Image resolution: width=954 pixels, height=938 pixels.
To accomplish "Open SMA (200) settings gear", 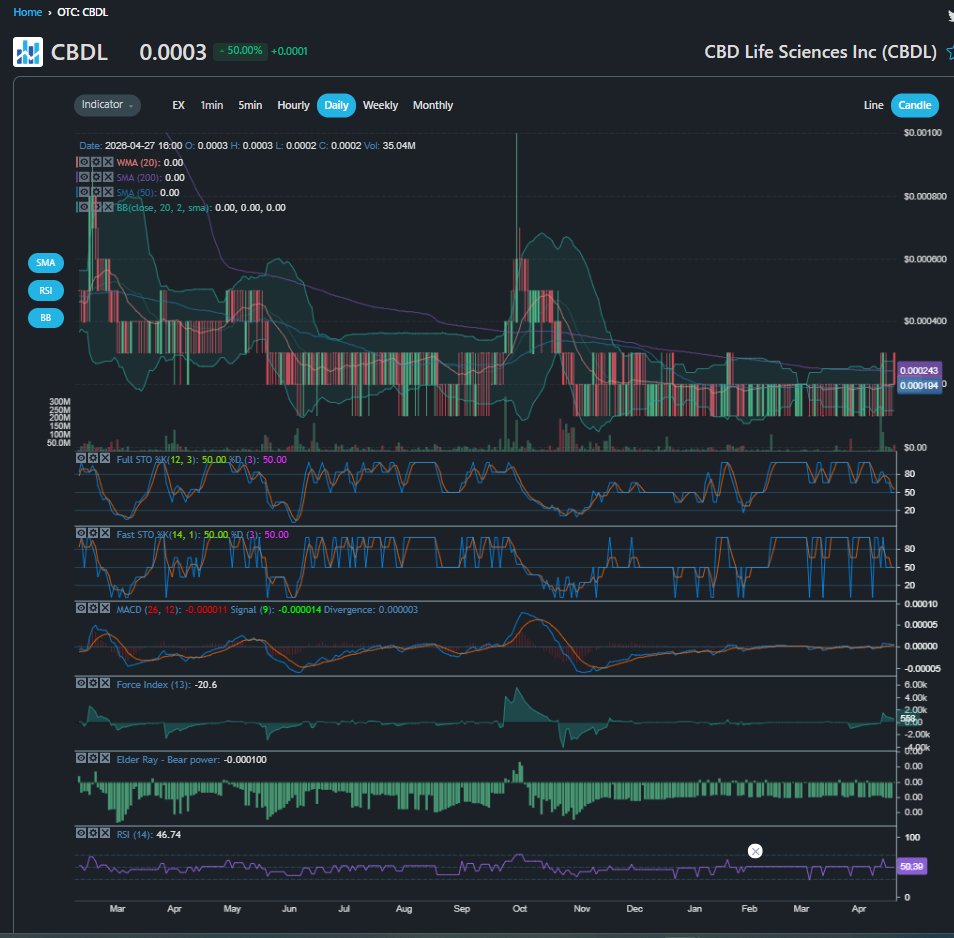I will pos(96,177).
